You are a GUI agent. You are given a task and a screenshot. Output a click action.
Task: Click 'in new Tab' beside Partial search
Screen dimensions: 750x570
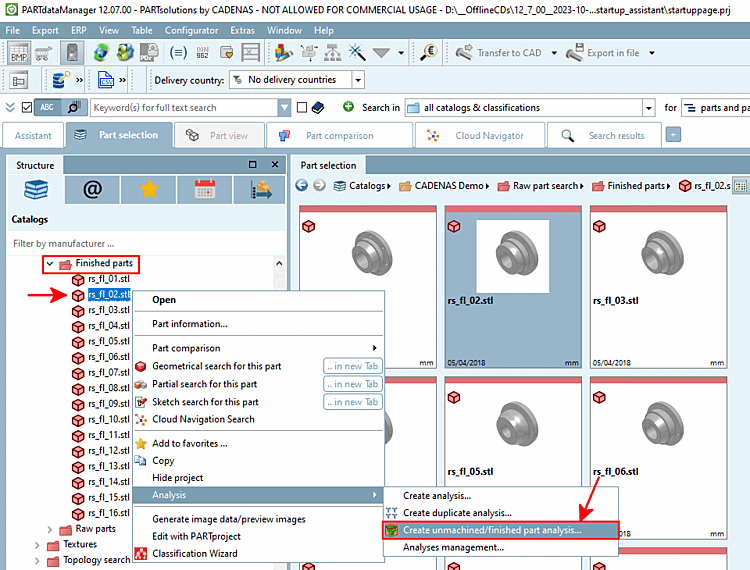click(x=353, y=384)
